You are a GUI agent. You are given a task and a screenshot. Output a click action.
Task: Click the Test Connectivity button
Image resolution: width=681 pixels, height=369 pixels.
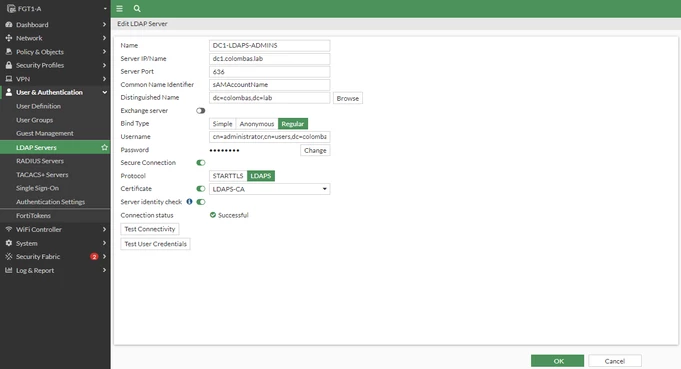point(150,229)
